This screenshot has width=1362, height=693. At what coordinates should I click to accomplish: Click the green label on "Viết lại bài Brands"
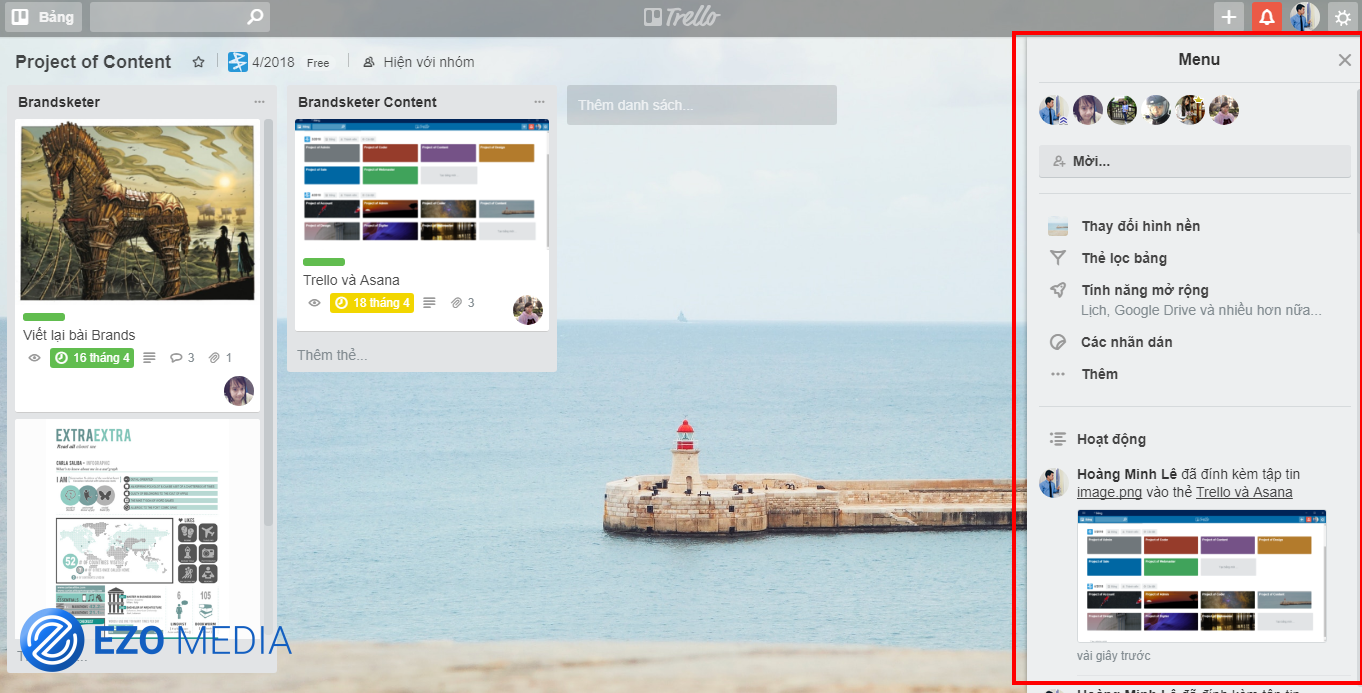pos(44,317)
